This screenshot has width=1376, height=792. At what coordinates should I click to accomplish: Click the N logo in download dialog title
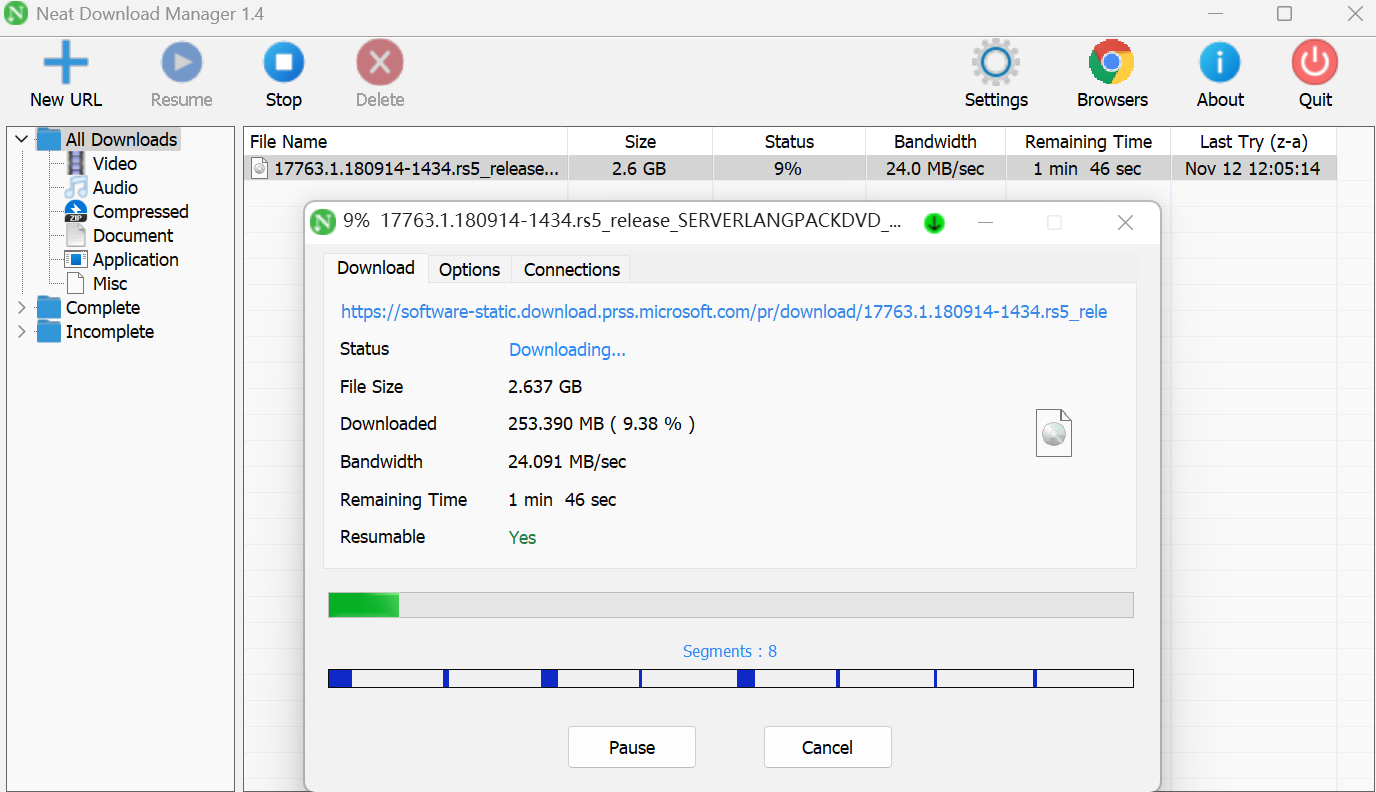coord(322,222)
